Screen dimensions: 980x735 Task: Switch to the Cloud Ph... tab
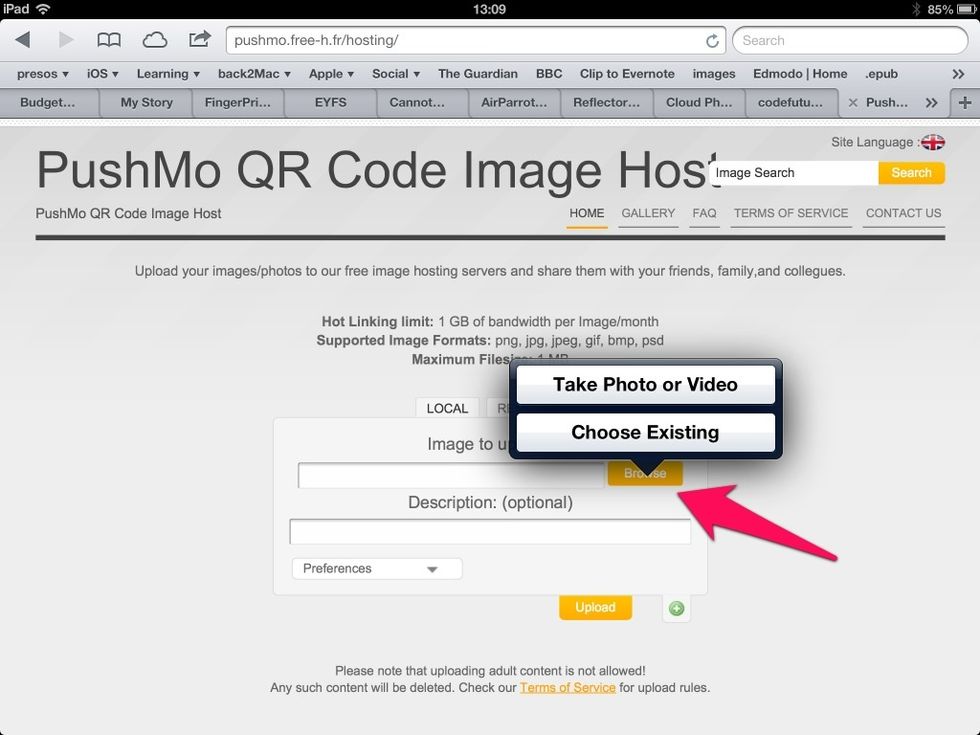pyautogui.click(x=699, y=102)
